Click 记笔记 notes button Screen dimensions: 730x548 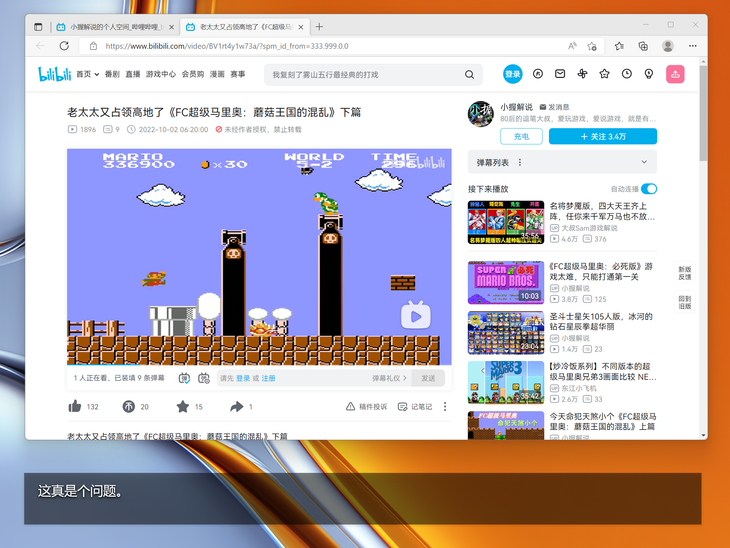pos(415,406)
